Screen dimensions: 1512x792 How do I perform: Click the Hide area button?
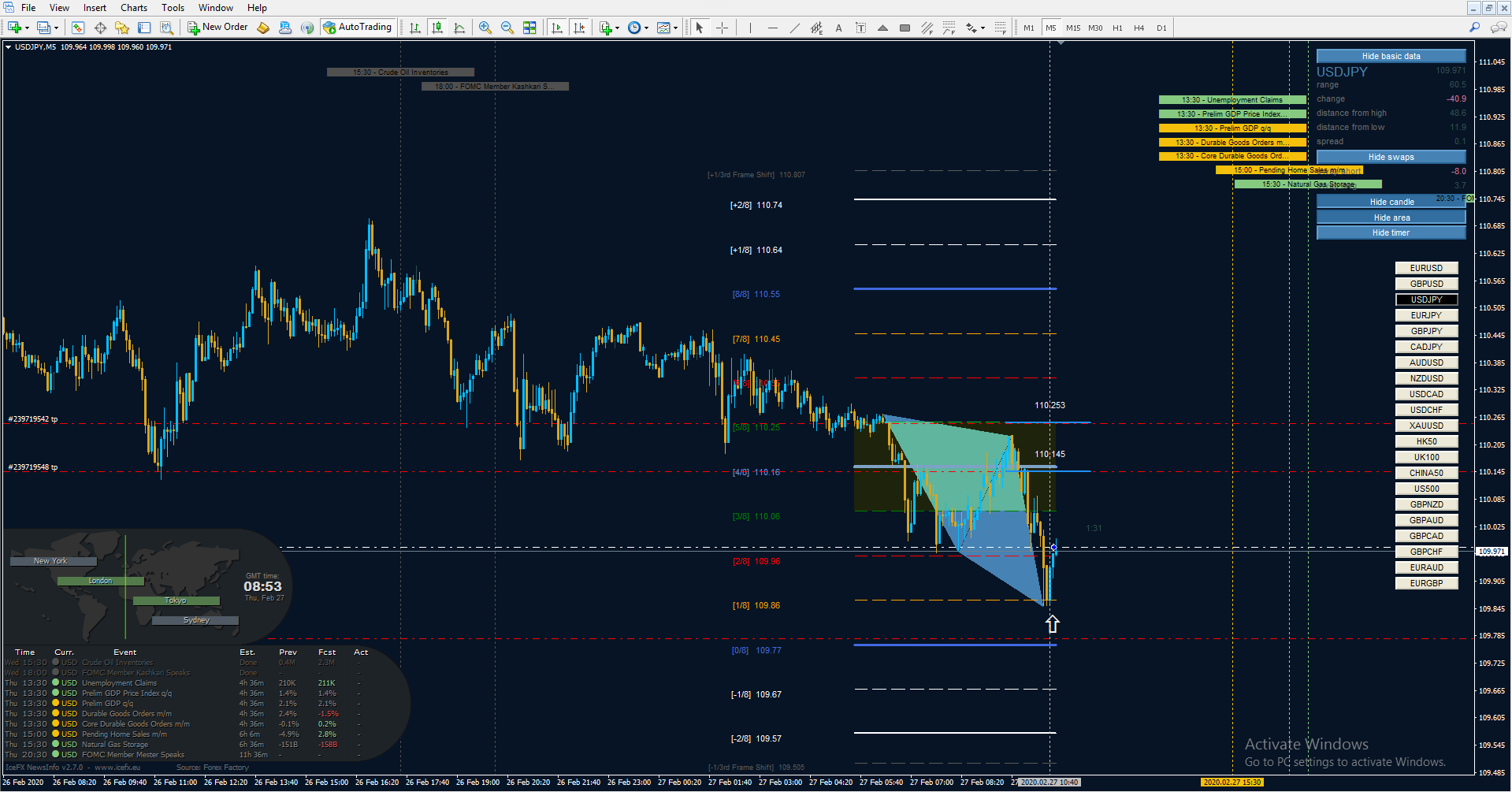click(1391, 218)
